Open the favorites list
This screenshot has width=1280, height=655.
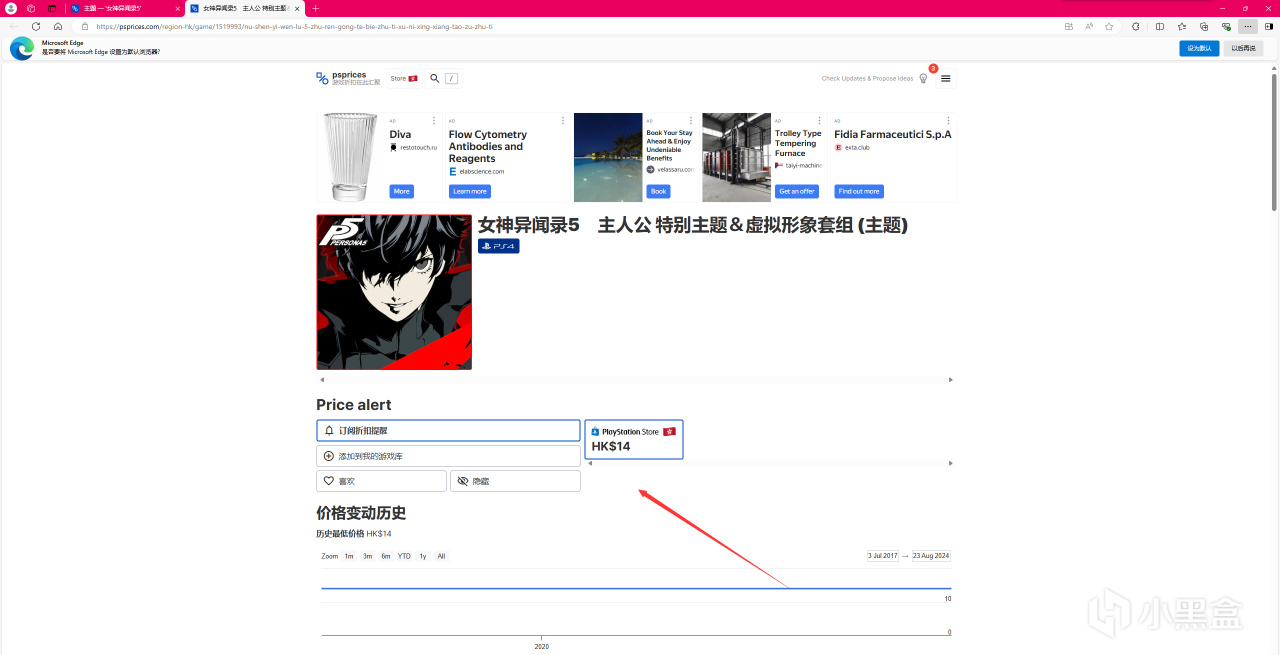click(1182, 26)
